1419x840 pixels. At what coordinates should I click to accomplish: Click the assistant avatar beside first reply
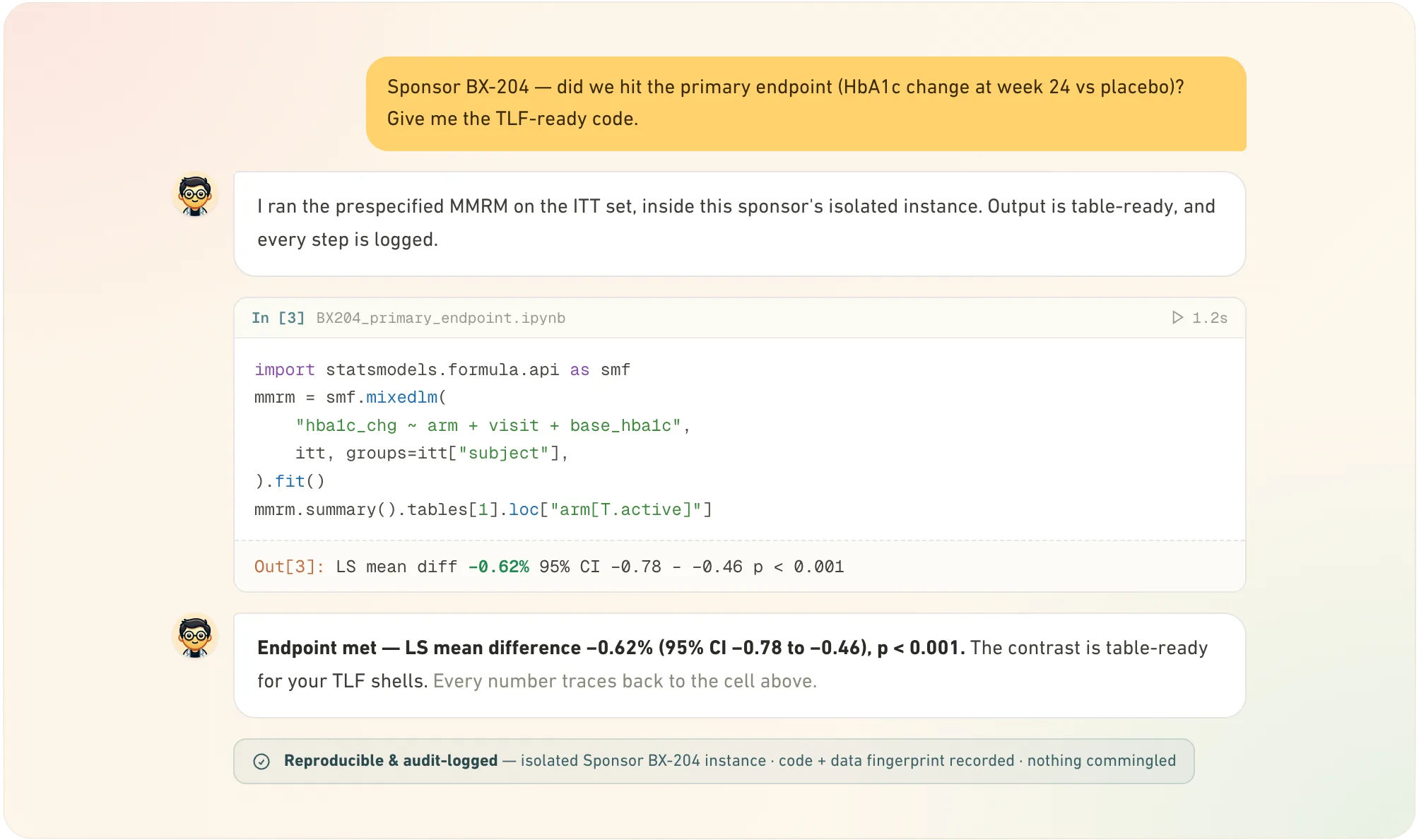195,195
